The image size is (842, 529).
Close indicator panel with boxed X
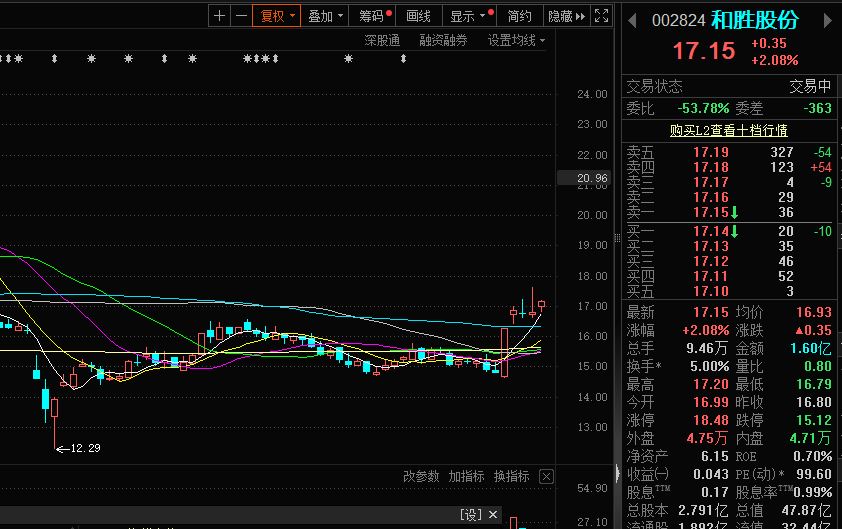tap(546, 476)
